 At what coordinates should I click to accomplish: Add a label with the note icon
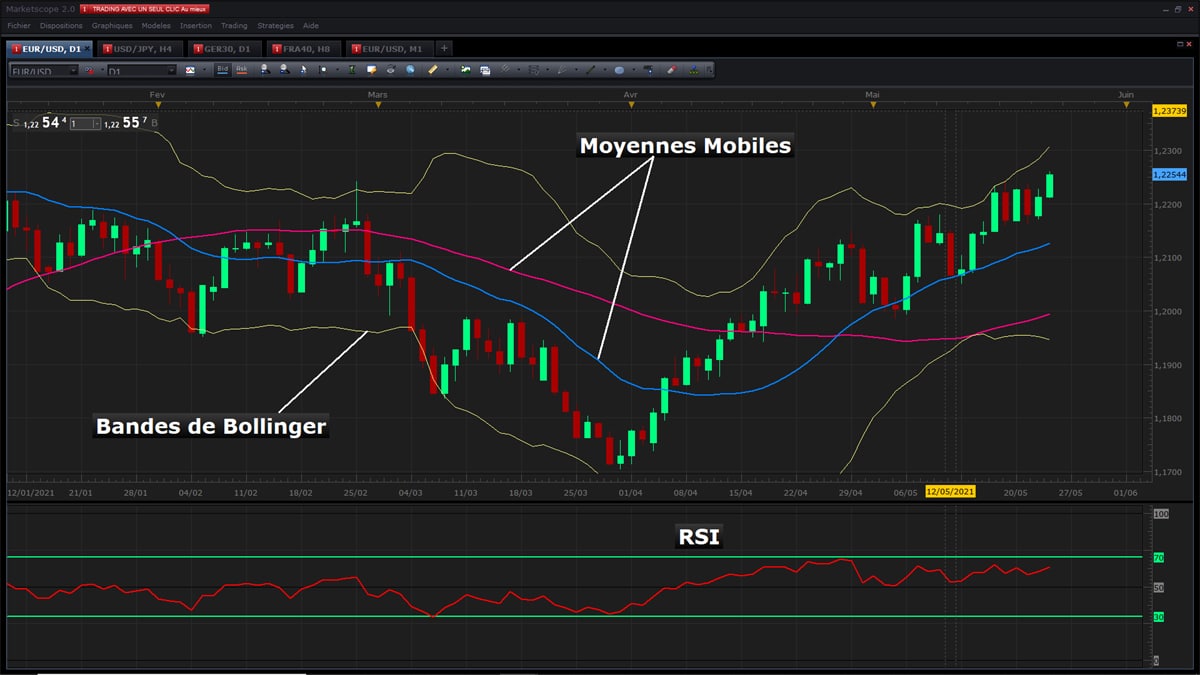[x=371, y=70]
